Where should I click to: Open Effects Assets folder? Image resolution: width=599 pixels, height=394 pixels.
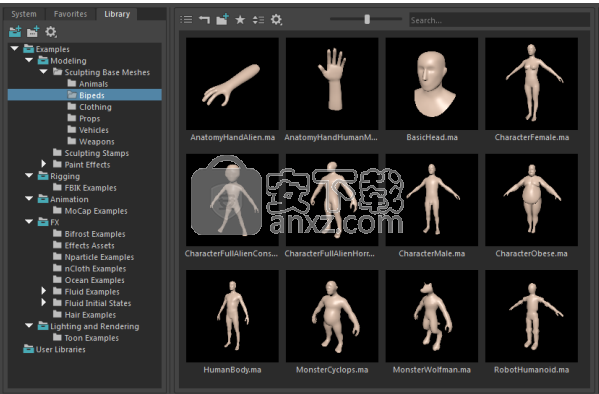click(84, 245)
